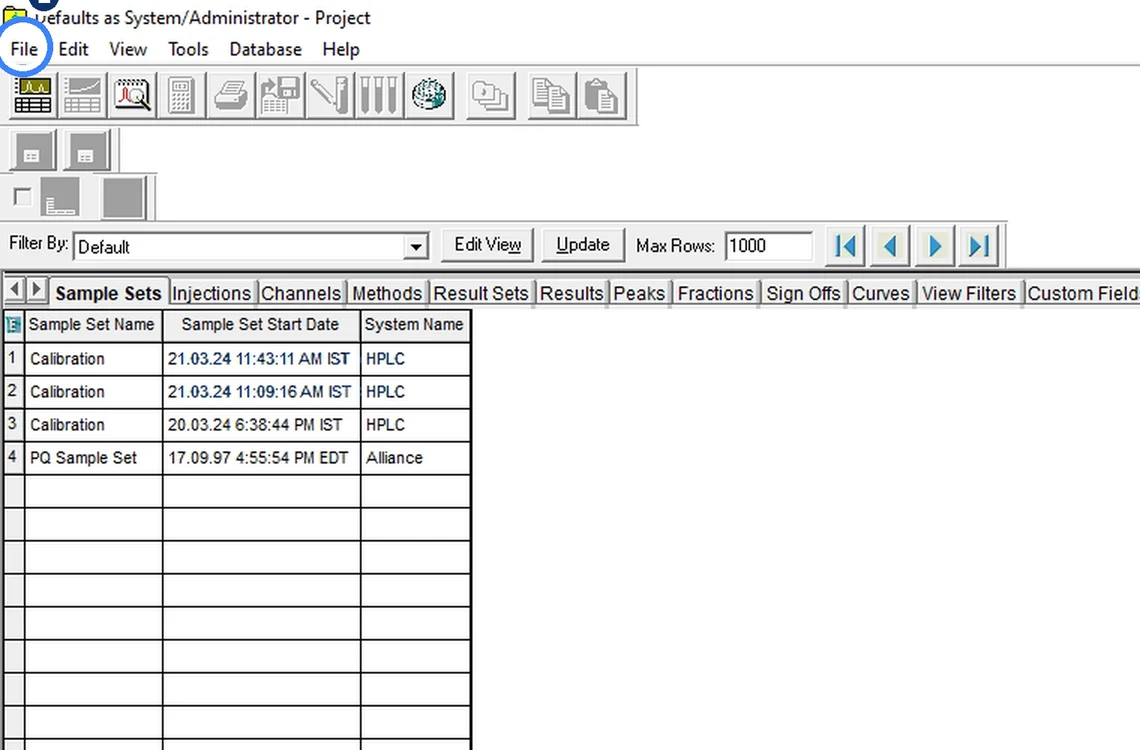The image size is (1140, 750).
Task: Click the Paste clipboard toolbar icon
Action: [601, 95]
